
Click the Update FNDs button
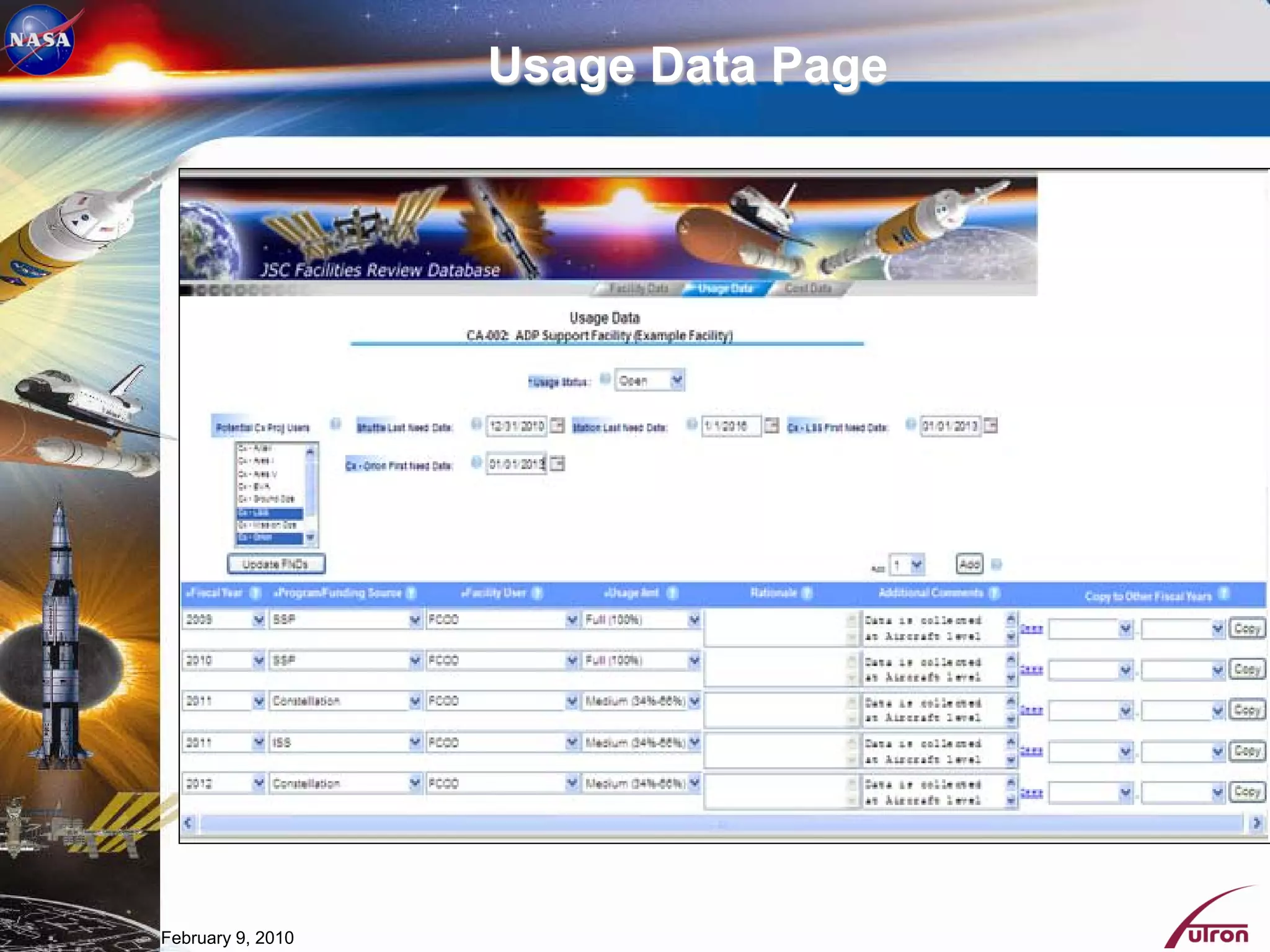[x=276, y=564]
